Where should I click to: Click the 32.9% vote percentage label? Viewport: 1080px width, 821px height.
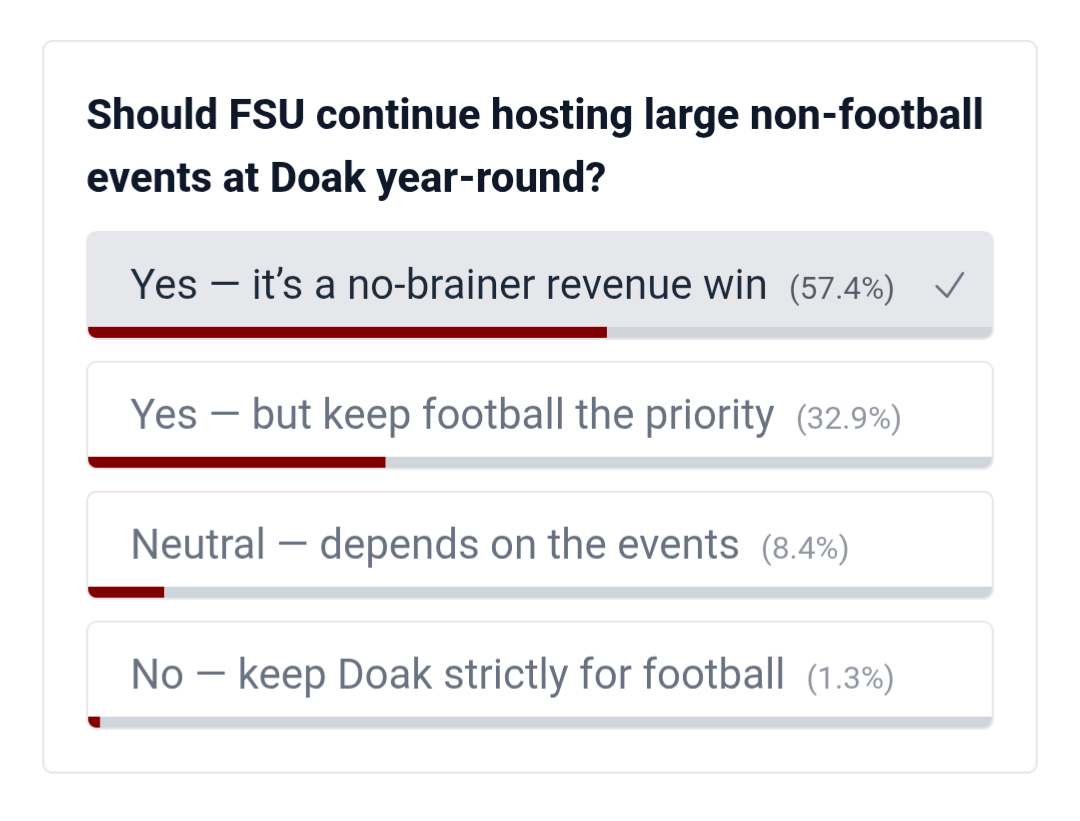point(848,419)
